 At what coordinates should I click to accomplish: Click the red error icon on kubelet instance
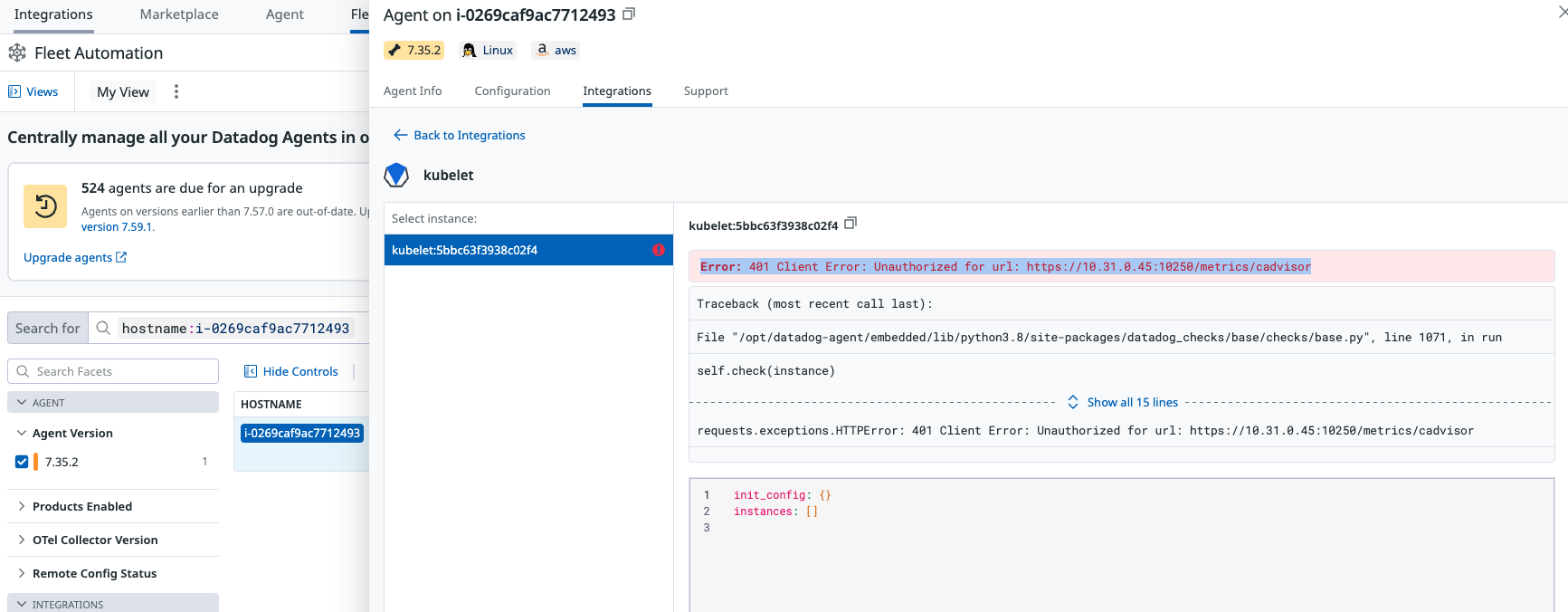659,250
